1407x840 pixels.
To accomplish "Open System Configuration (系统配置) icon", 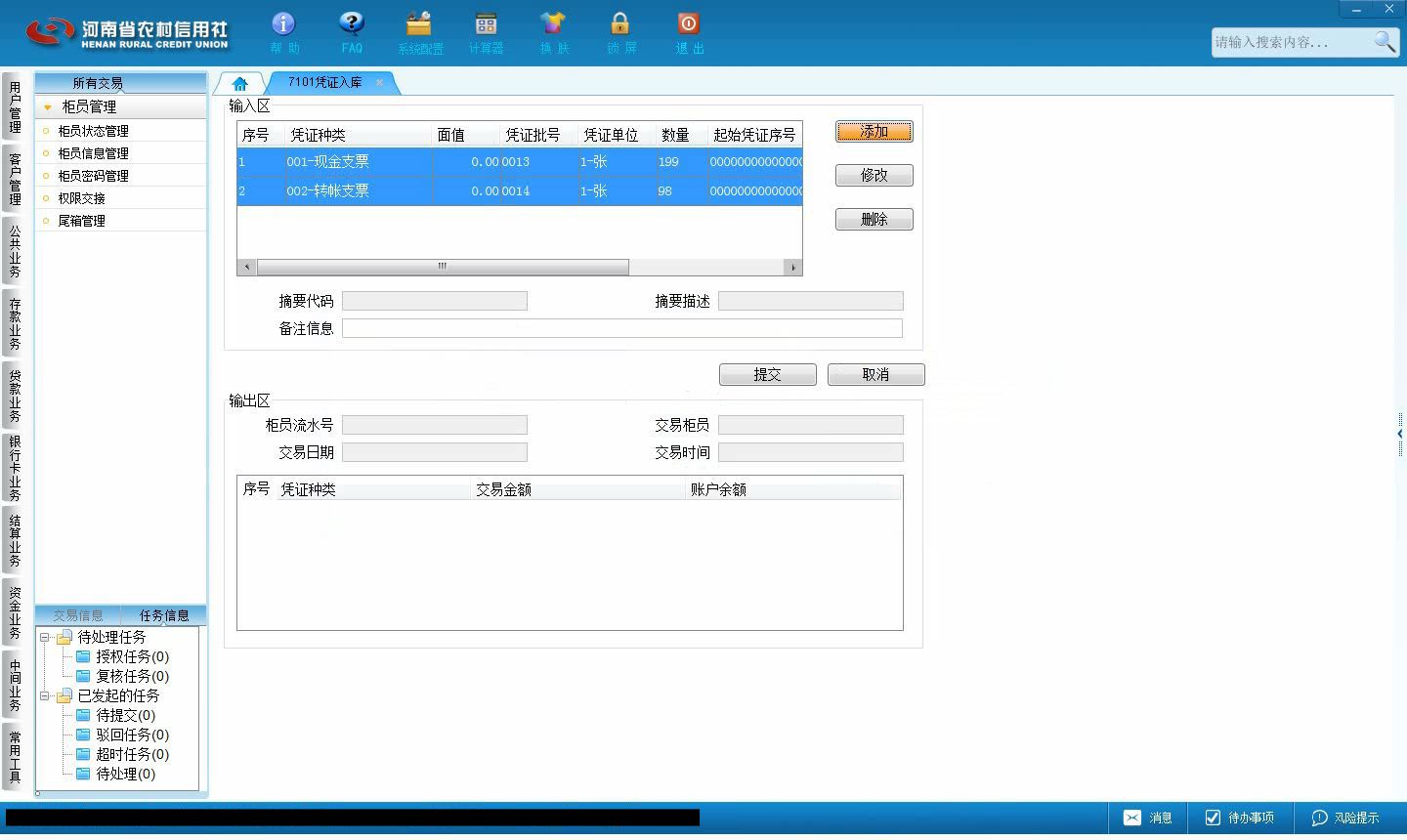I will [x=419, y=33].
